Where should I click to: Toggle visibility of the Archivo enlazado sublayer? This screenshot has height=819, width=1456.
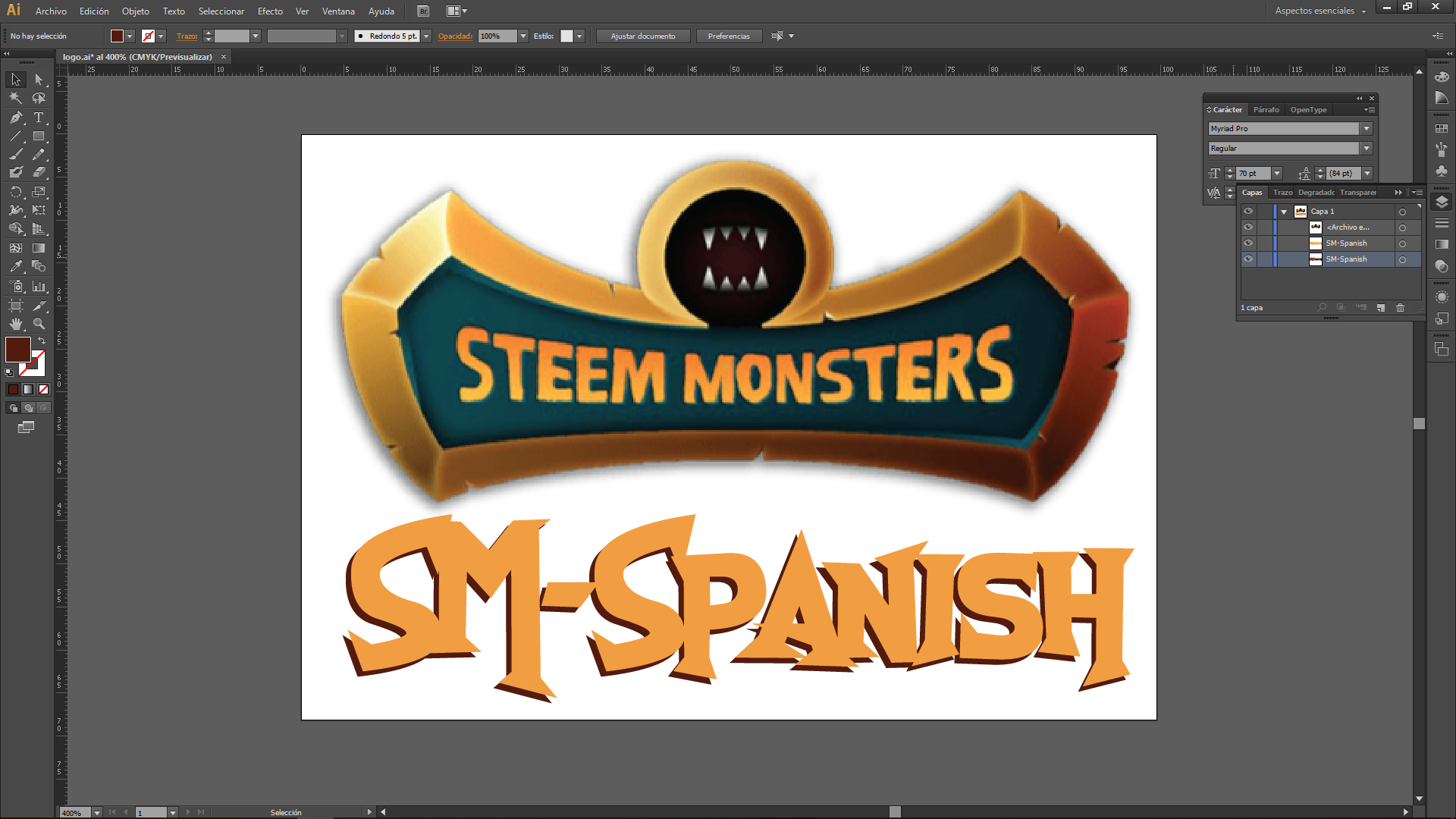(1248, 227)
